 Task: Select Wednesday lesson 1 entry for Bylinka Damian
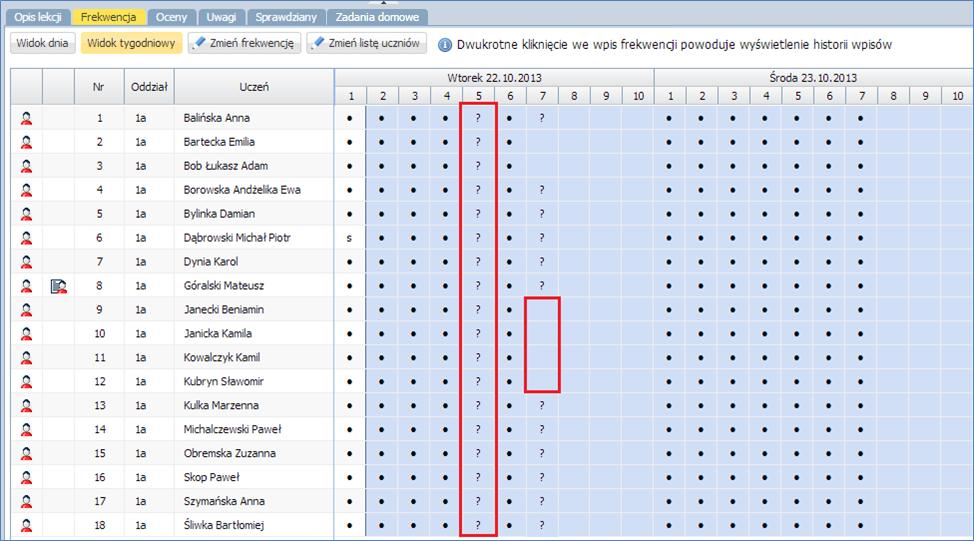(669, 214)
